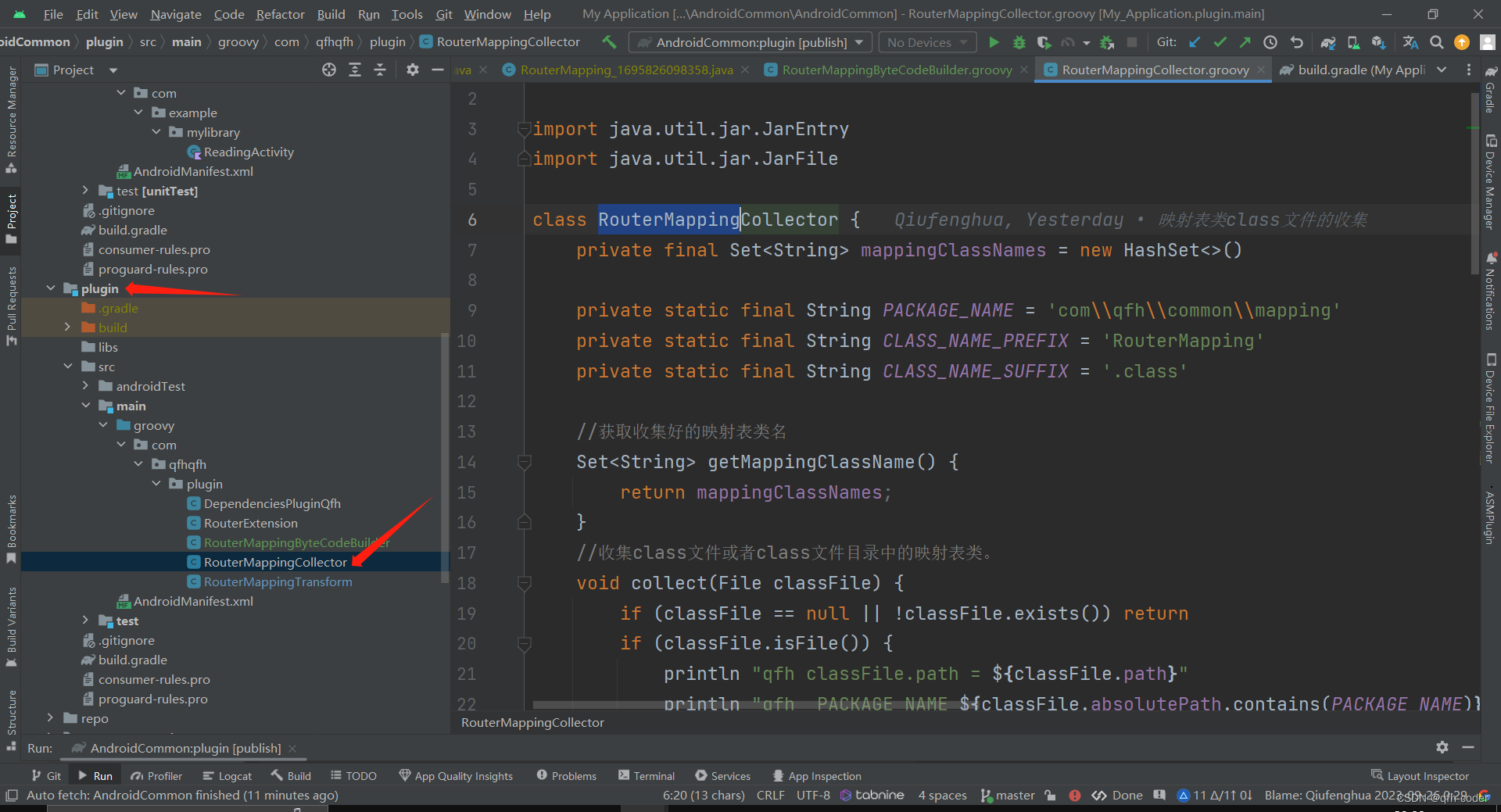Click the Git Rollback undo icon

pos(1296,42)
